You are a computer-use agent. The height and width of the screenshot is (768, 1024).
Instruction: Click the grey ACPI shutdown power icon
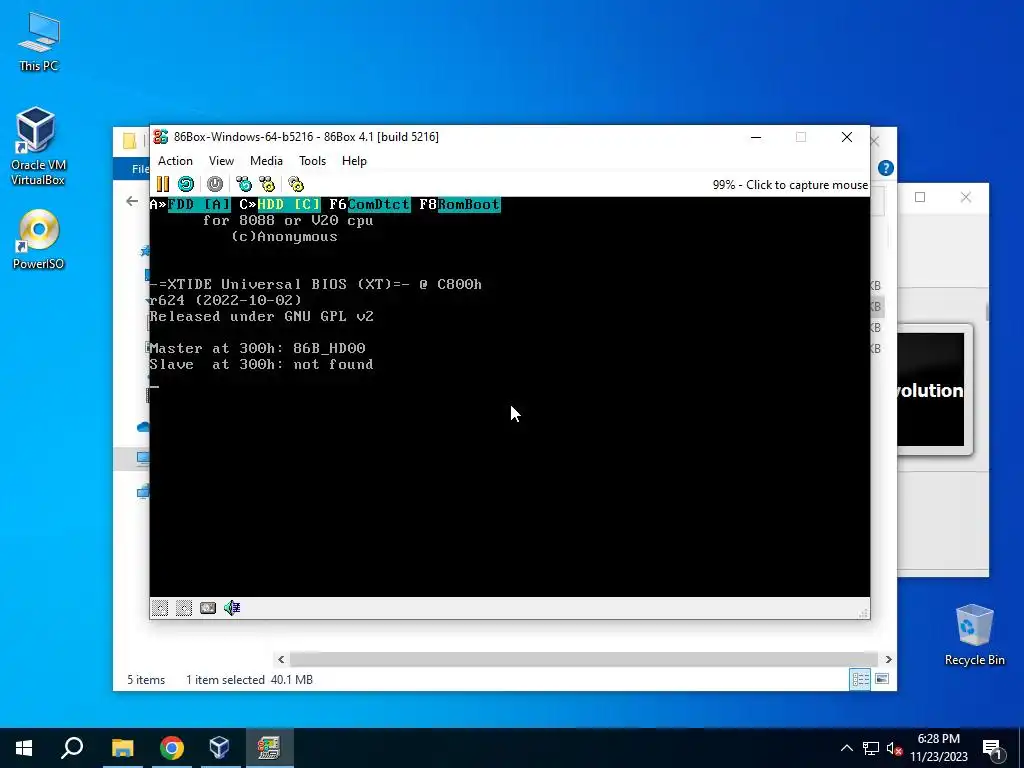coord(215,184)
